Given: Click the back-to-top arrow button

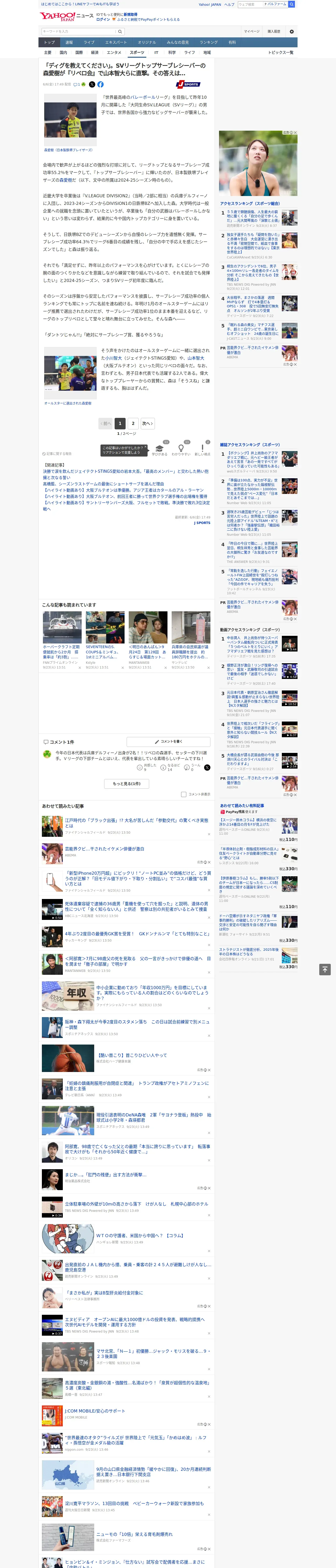Looking at the screenshot, I should click(325, 969).
